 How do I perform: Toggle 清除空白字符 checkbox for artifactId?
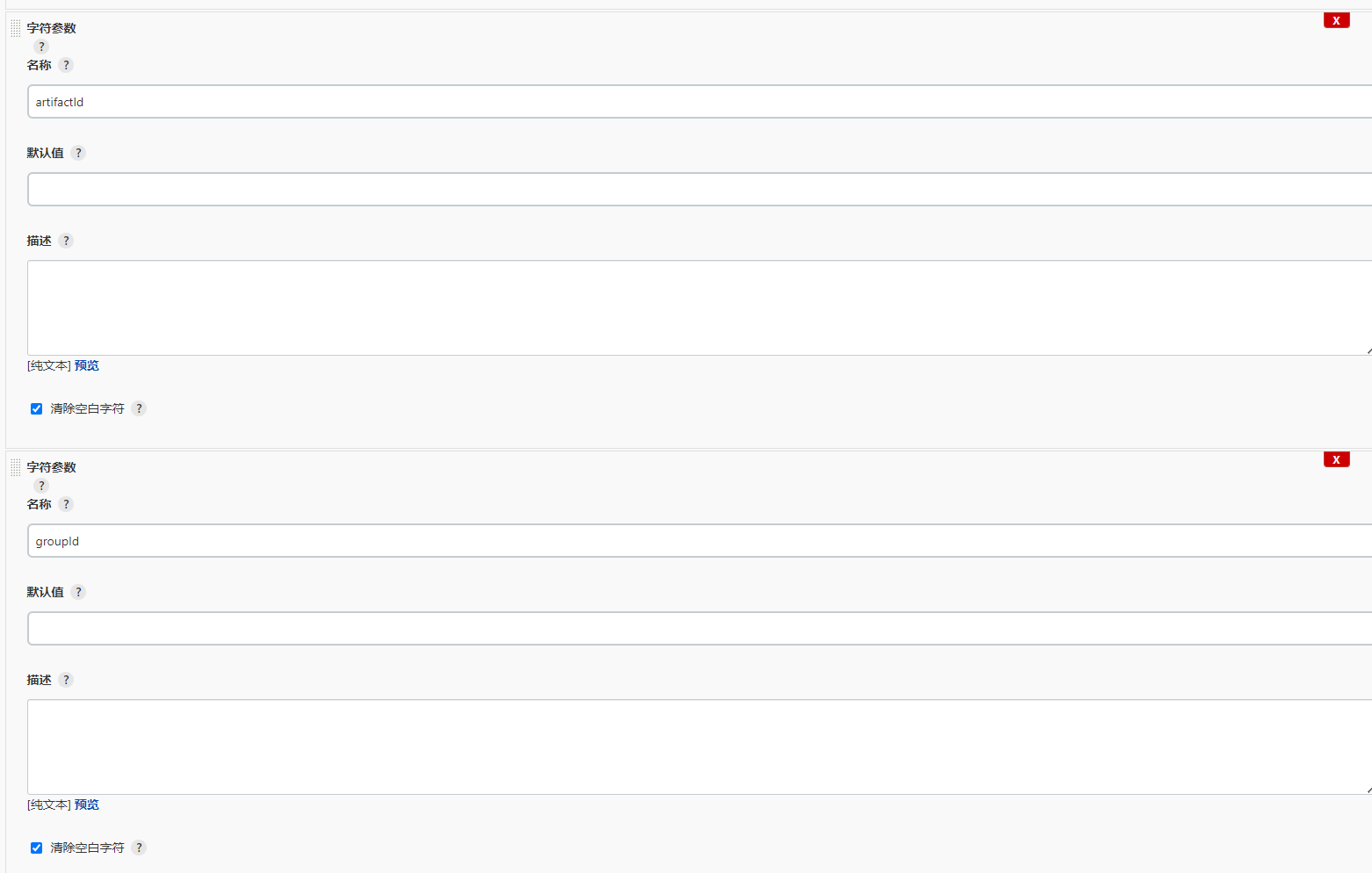click(x=36, y=408)
